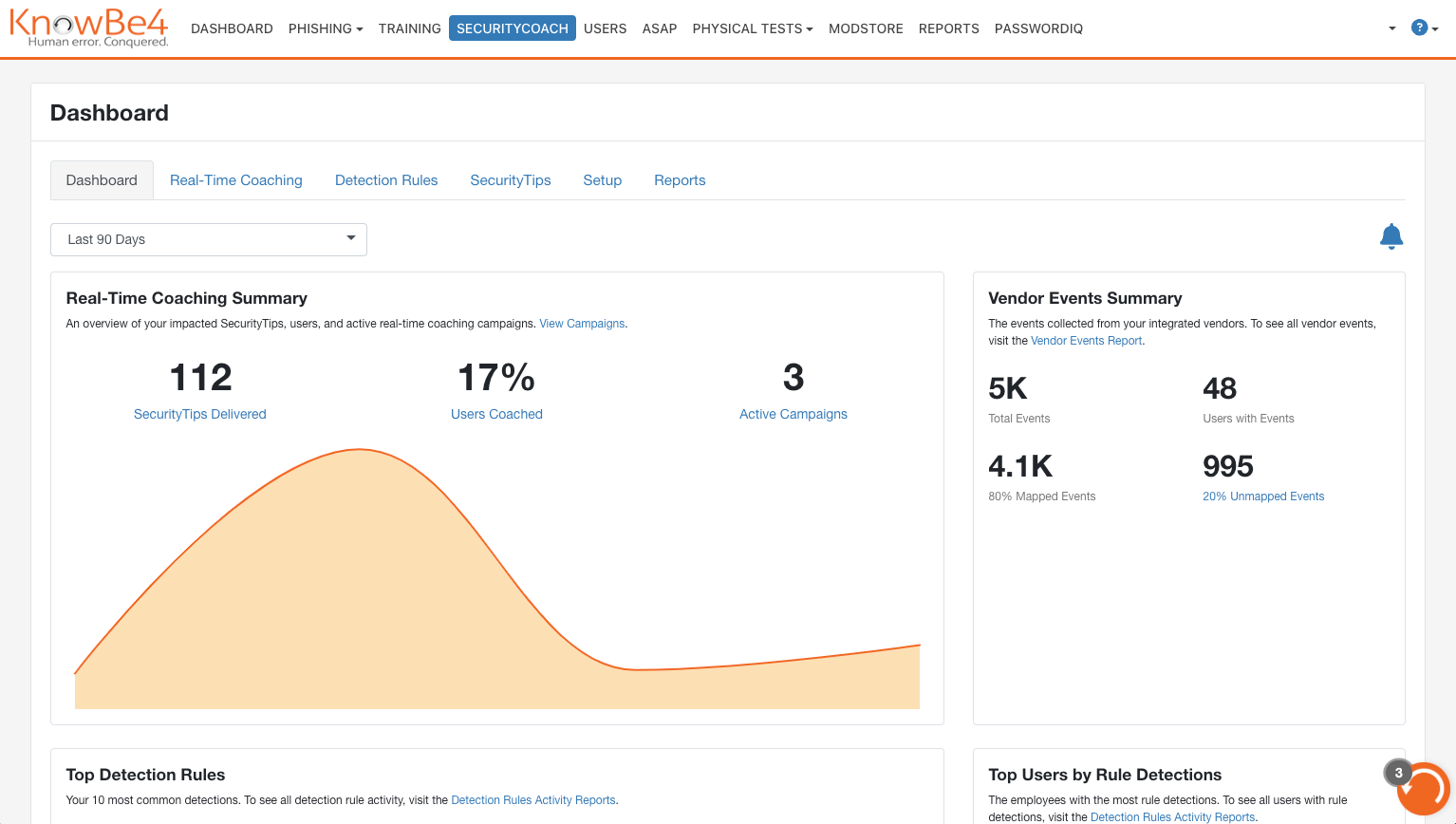Viewport: 1456px width, 824px height.
Task: Select the SecurityTips tab
Action: (510, 180)
